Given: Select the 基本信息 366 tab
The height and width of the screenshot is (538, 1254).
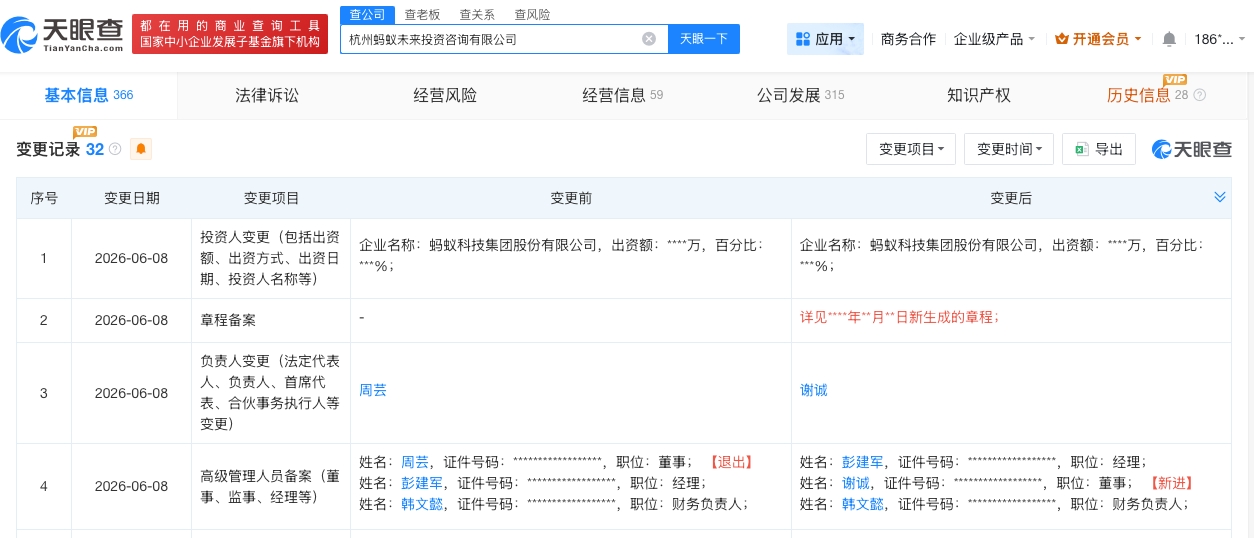Looking at the screenshot, I should coord(89,95).
